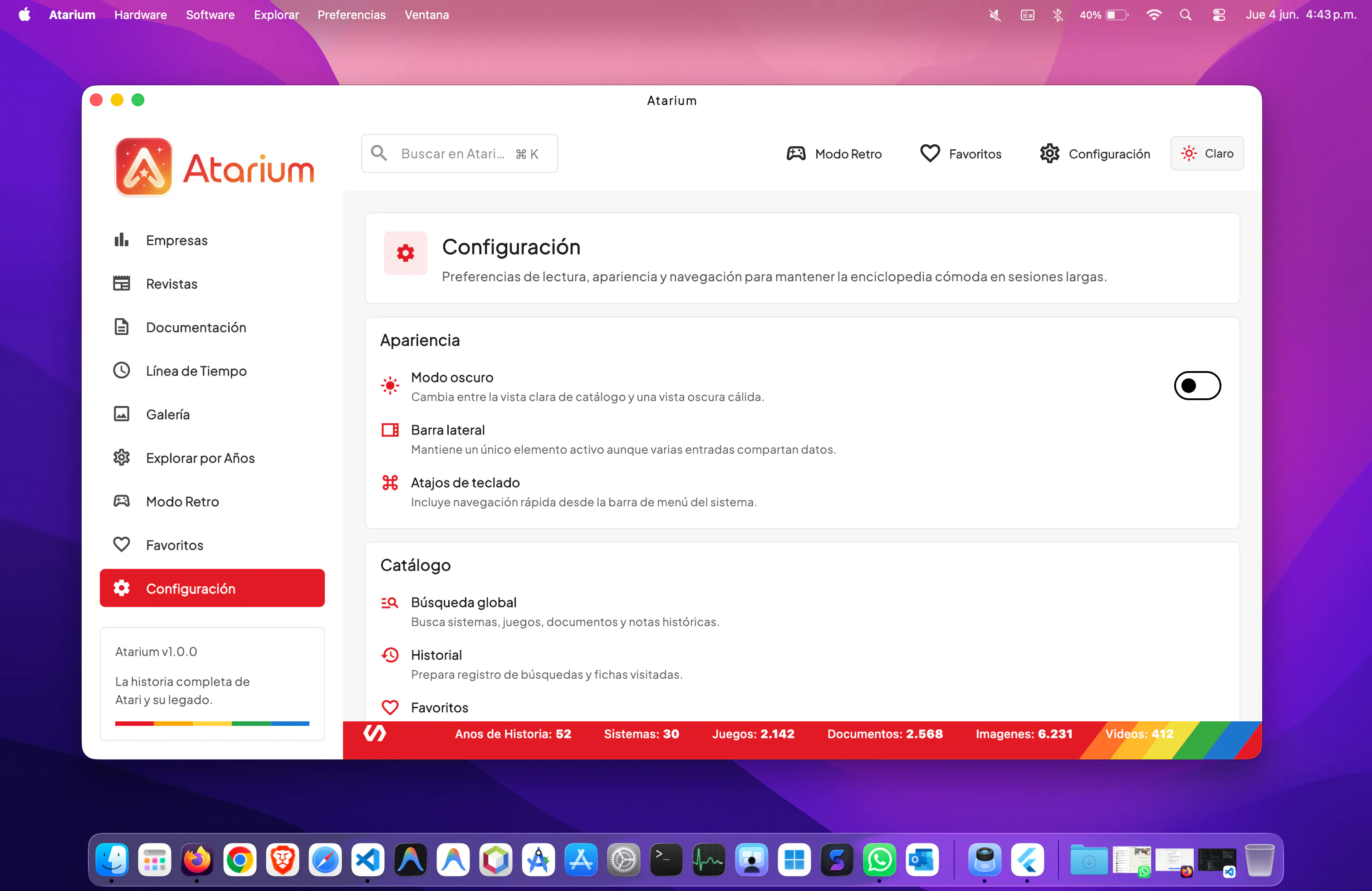Click the Documentos: 2.568 status entry

click(886, 734)
